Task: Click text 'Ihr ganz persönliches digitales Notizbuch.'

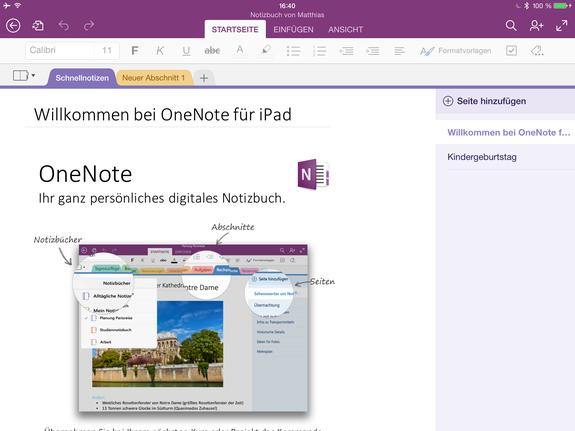Action: [162, 198]
